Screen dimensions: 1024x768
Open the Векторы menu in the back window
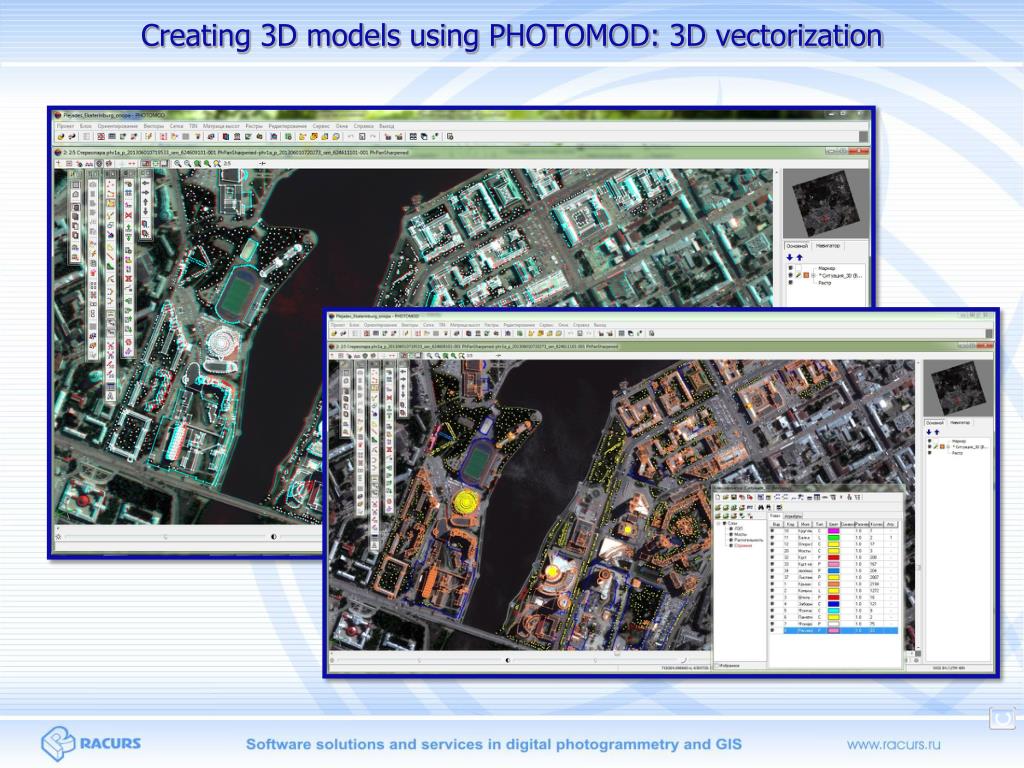tap(153, 126)
